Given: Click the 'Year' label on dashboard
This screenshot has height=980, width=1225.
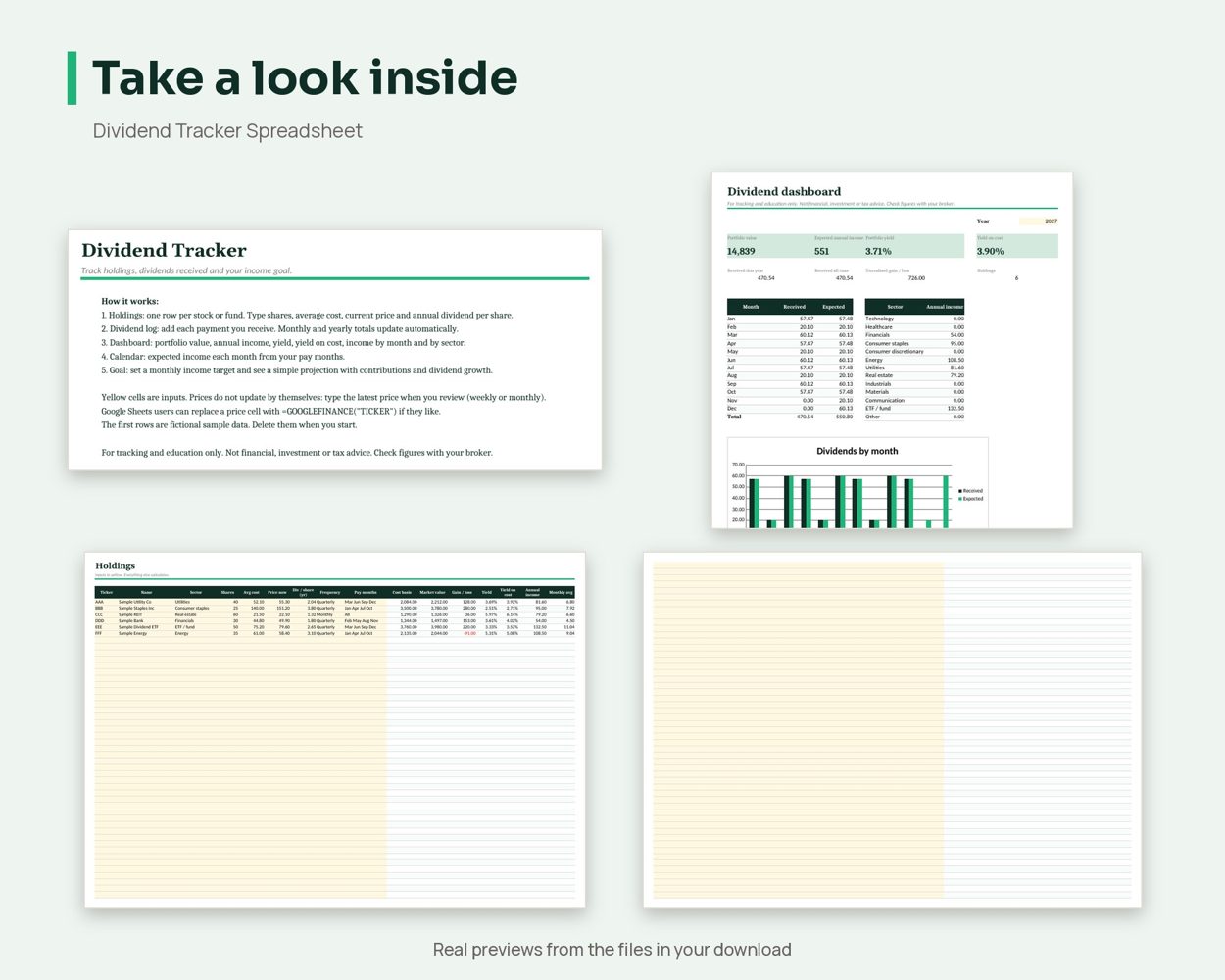Looking at the screenshot, I should [x=983, y=221].
